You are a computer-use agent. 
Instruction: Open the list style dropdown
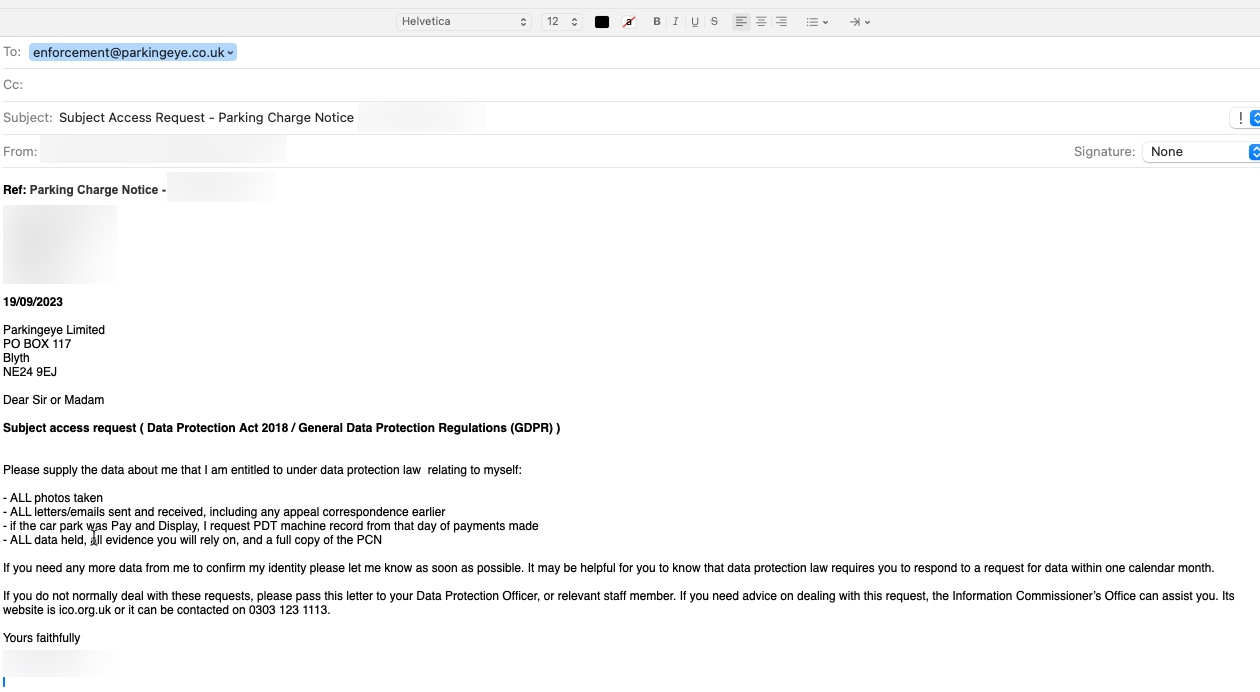tap(817, 22)
